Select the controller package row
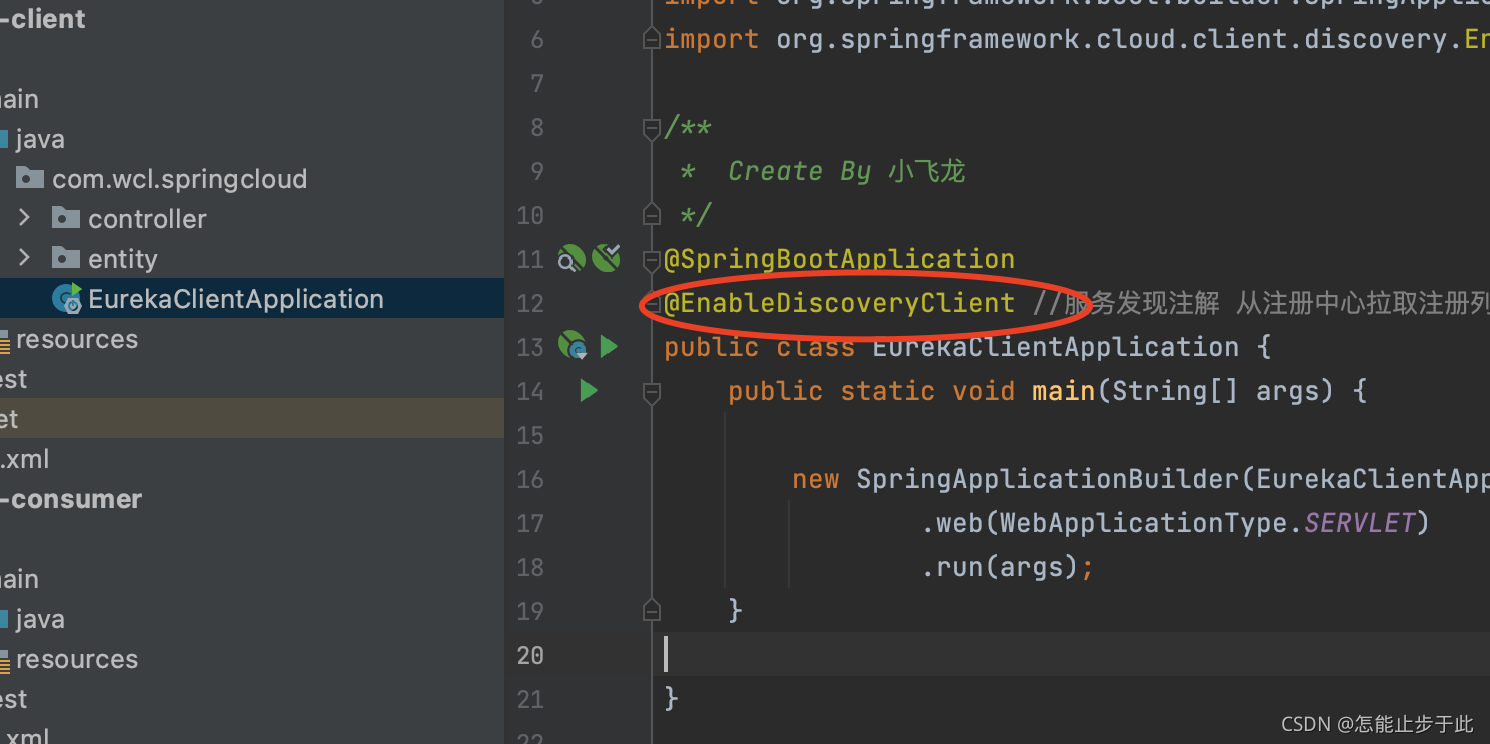This screenshot has height=744, width=1490. click(252, 219)
